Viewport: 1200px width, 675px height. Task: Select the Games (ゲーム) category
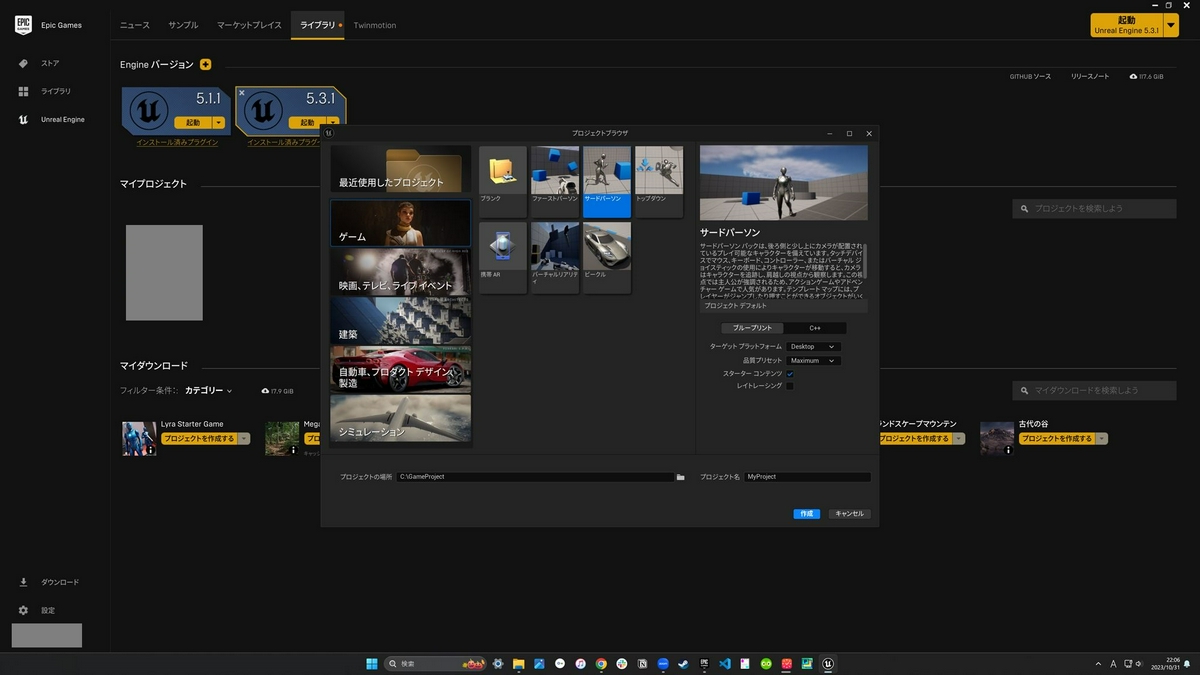click(x=401, y=223)
